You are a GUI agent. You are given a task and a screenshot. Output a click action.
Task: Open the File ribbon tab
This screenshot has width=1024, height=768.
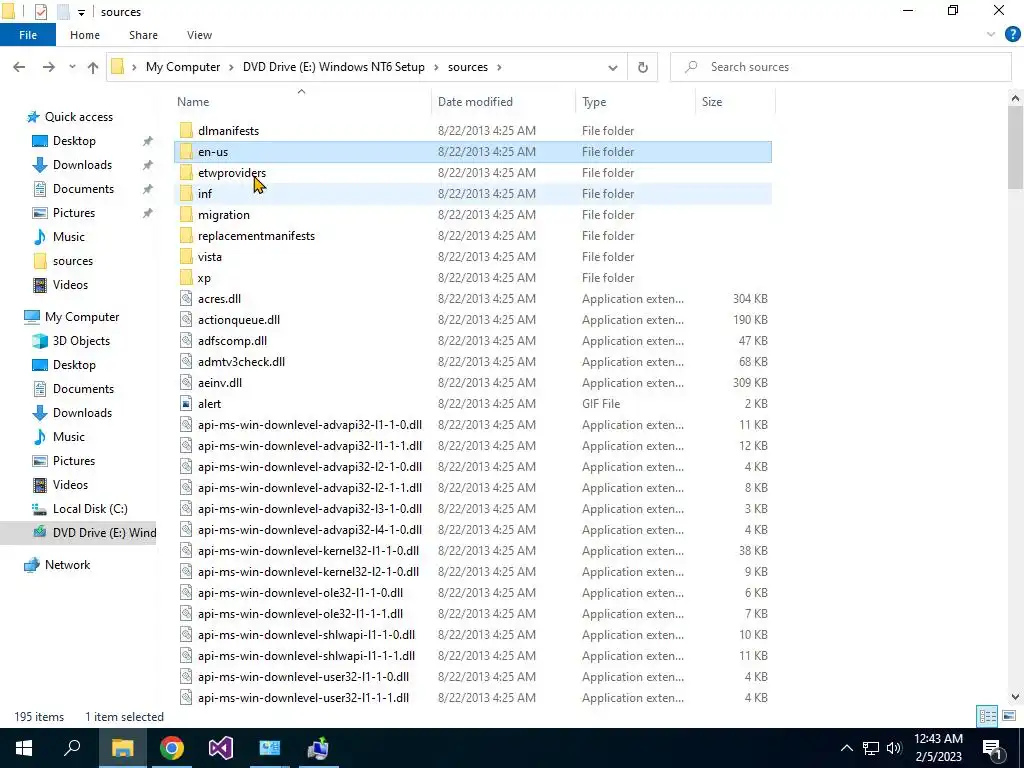pos(28,35)
